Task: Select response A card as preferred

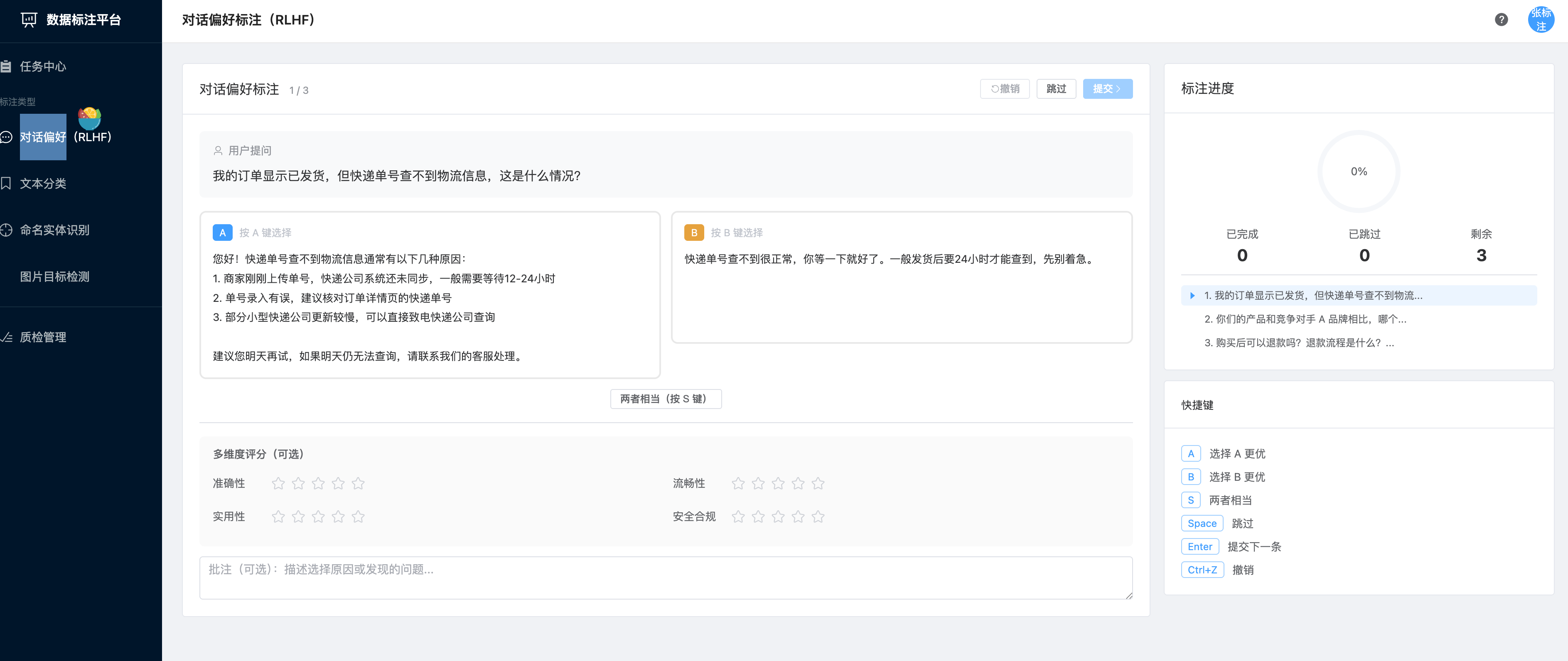Action: (x=430, y=295)
